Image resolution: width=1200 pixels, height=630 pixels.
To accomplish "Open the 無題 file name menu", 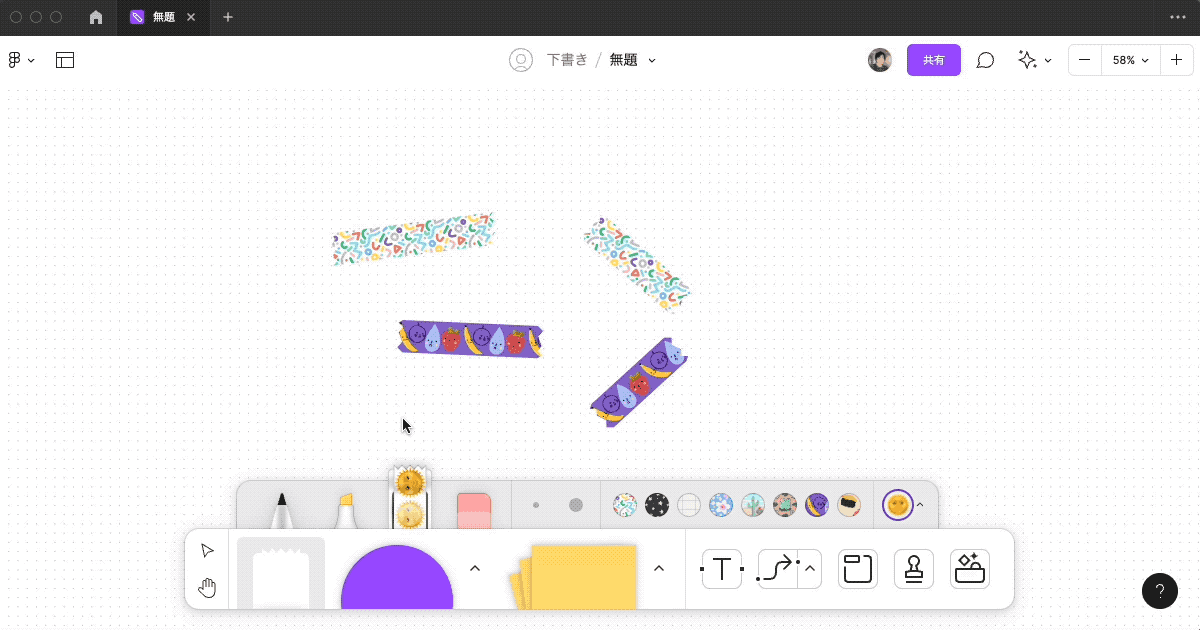I will [x=633, y=60].
